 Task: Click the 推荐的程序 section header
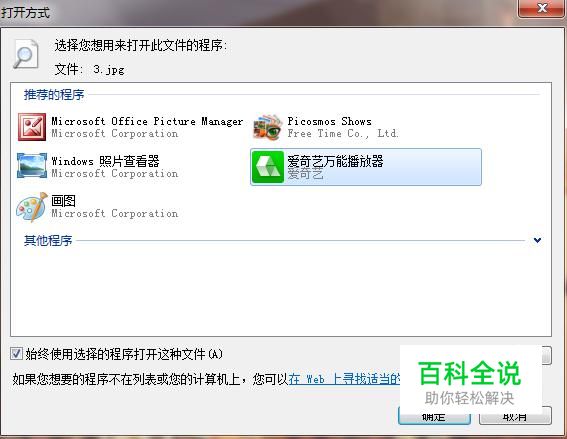coord(54,95)
